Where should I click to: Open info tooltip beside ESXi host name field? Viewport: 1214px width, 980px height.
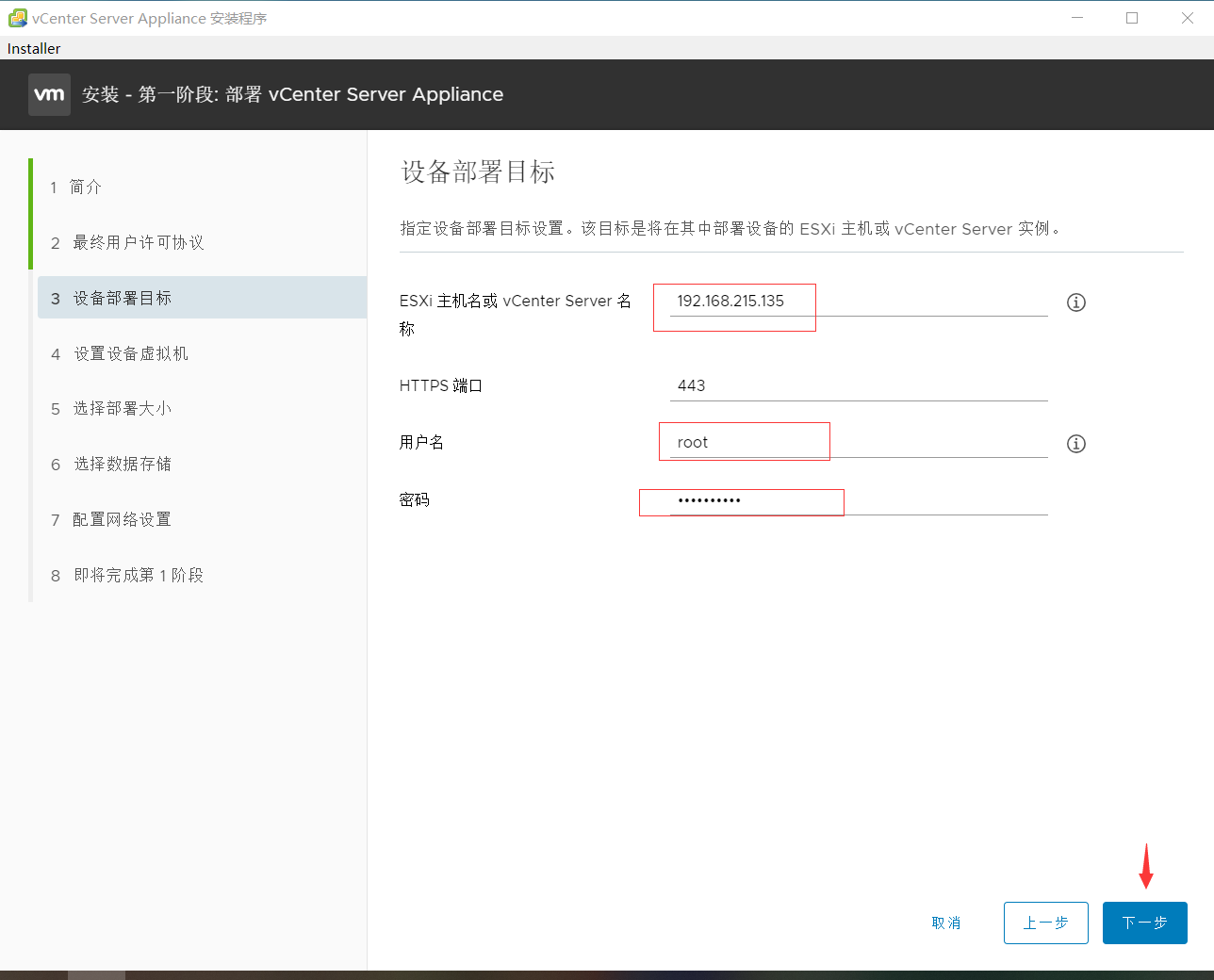[x=1075, y=302]
